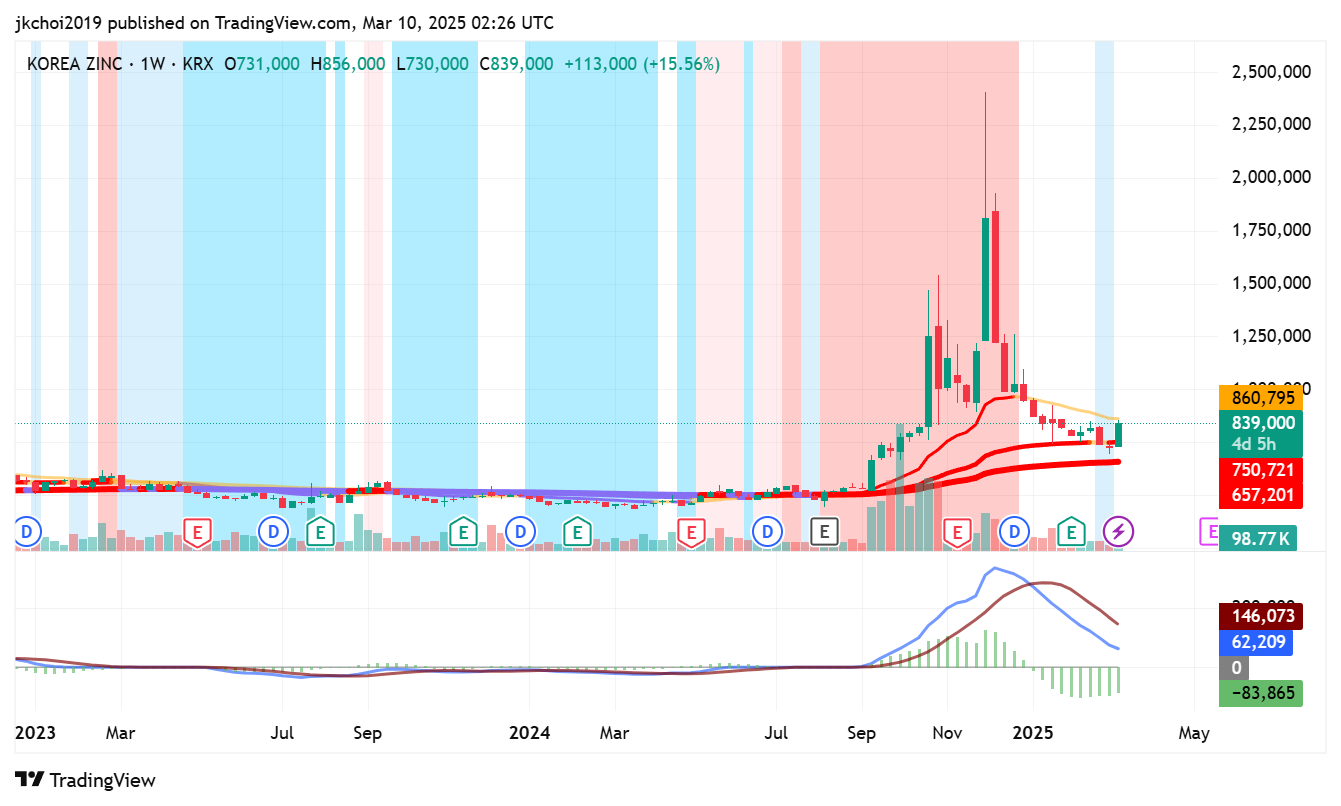Click the high value H856,000

coord(348,63)
